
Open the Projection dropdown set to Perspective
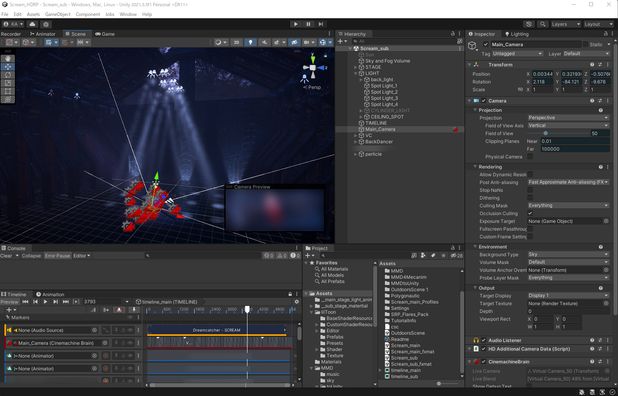point(568,118)
